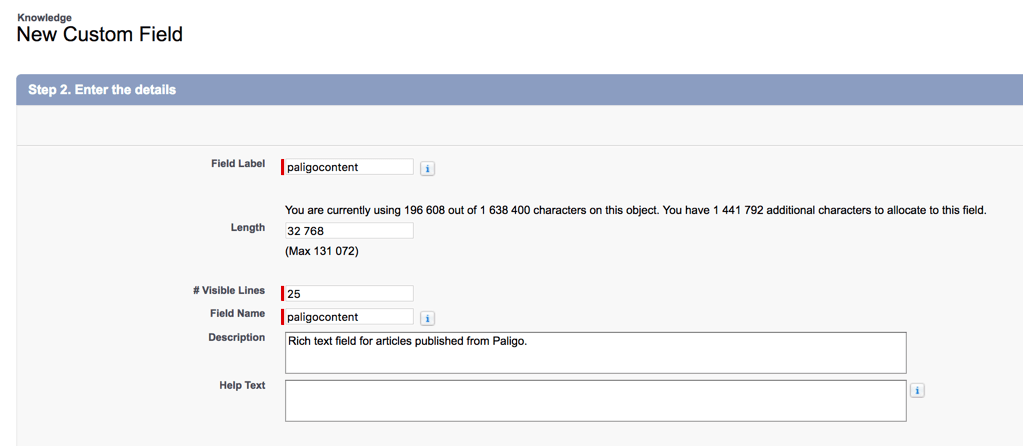Click the Length field showing 32 768

[x=349, y=231]
